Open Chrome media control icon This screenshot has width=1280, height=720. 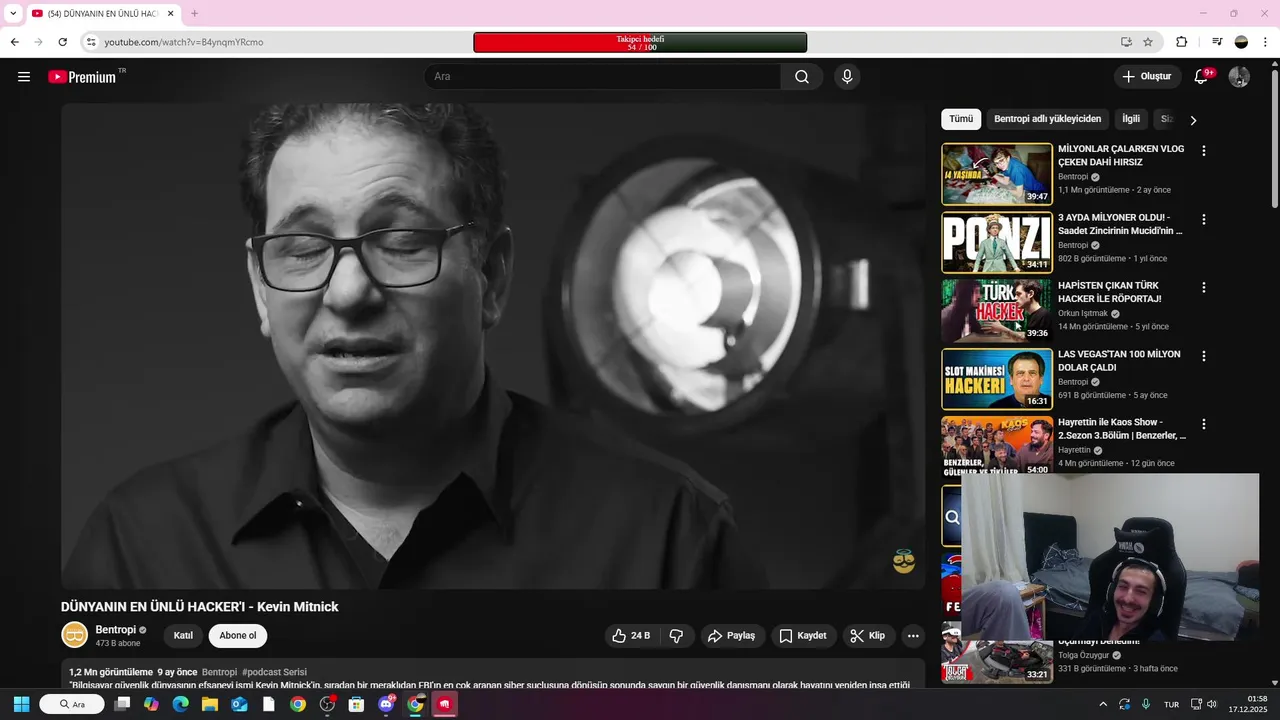[1217, 42]
